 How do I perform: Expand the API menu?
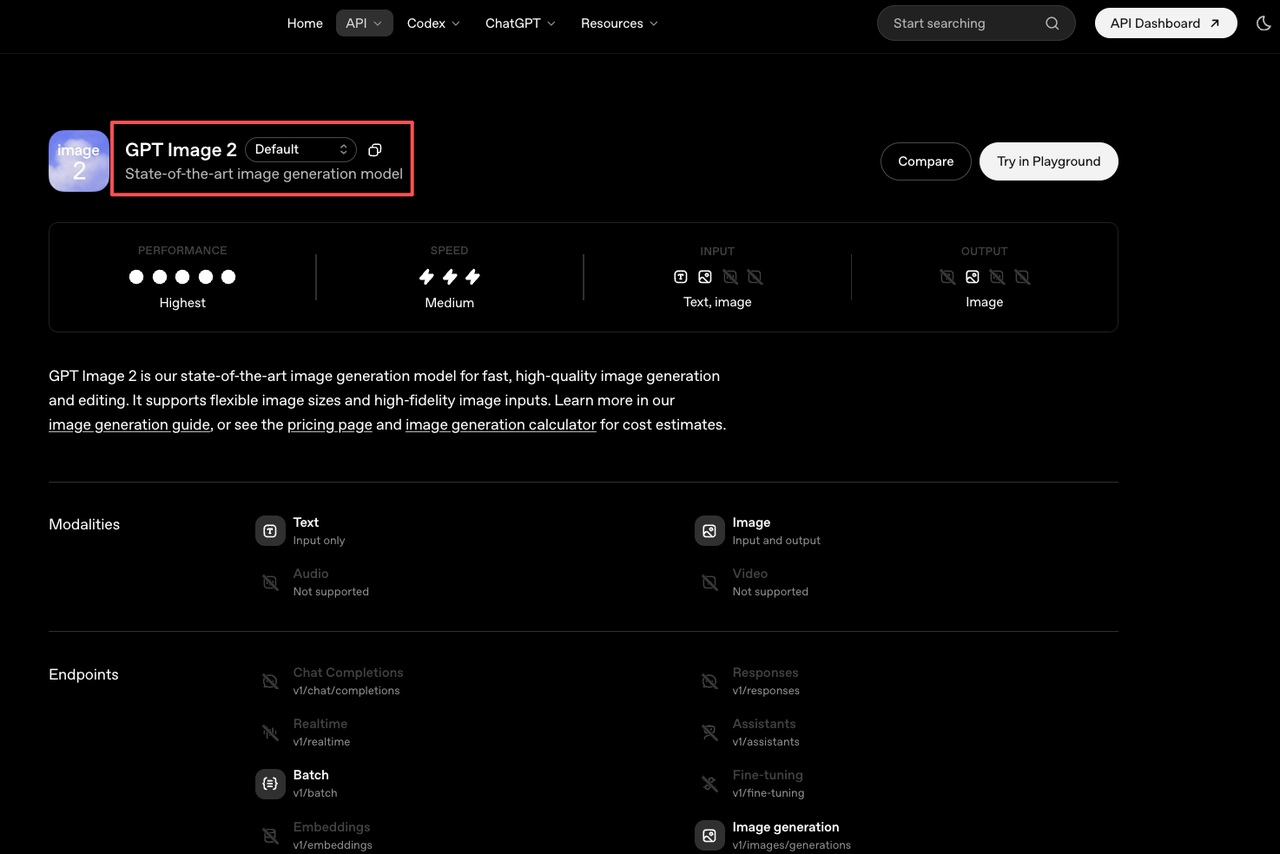(x=364, y=23)
